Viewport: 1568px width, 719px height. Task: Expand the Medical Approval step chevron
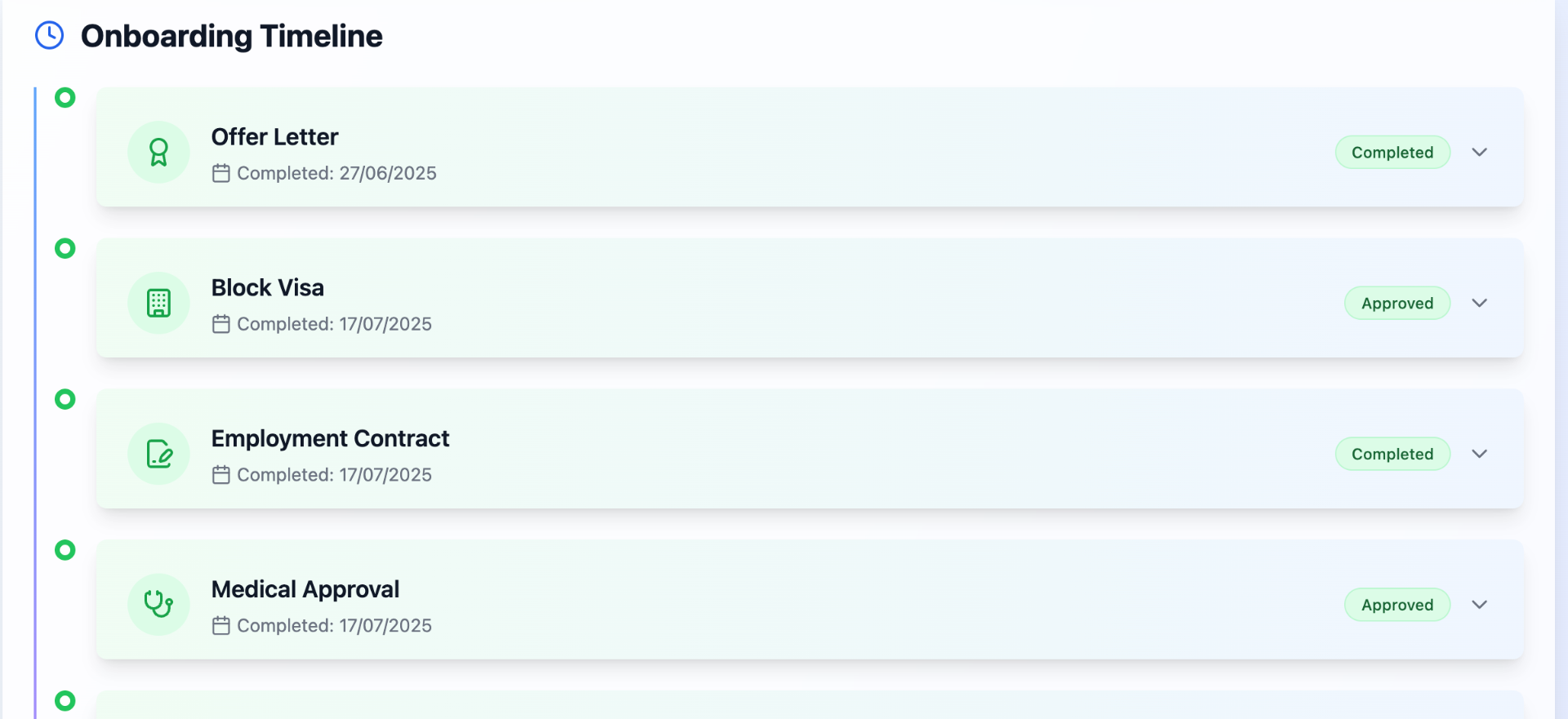[x=1479, y=605]
